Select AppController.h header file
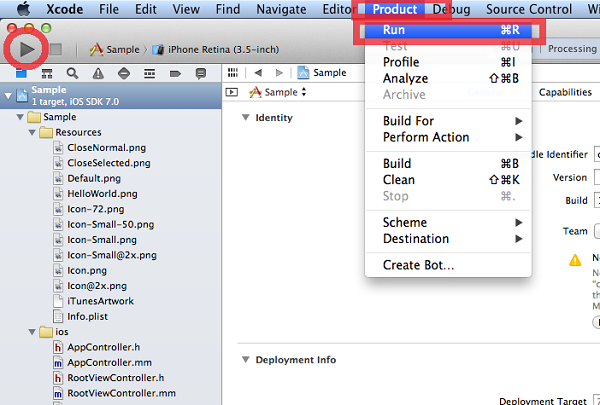600x405 pixels. click(x=103, y=347)
